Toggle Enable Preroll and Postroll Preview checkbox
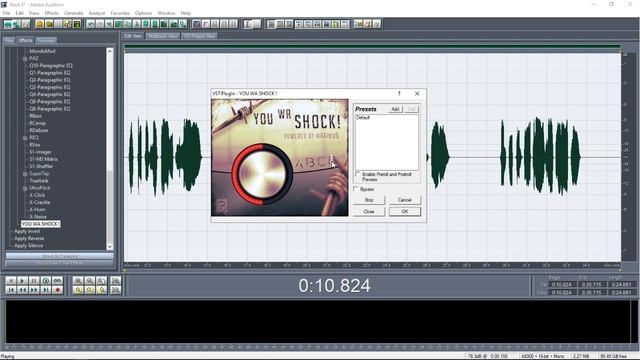This screenshot has width=640, height=360. coord(358,174)
